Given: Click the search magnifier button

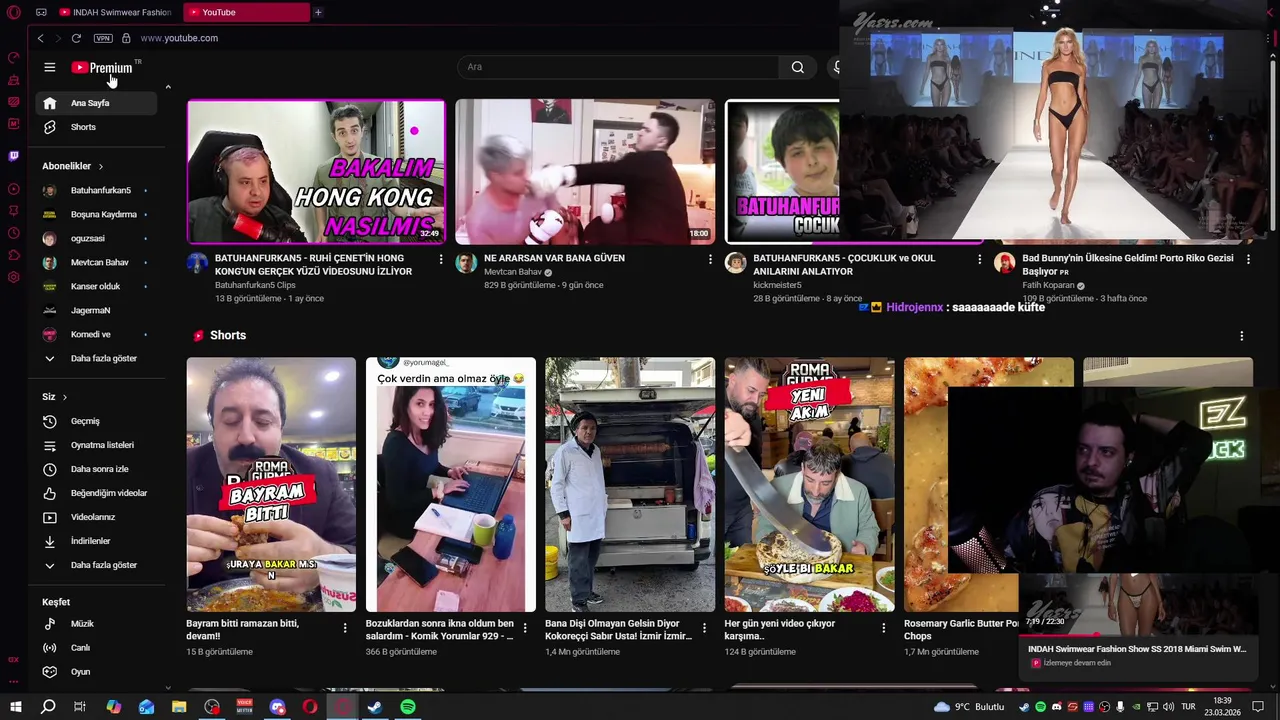Looking at the screenshot, I should [x=798, y=67].
